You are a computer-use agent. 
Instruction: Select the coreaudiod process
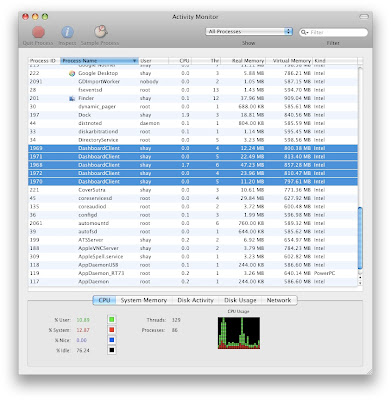click(x=193, y=207)
